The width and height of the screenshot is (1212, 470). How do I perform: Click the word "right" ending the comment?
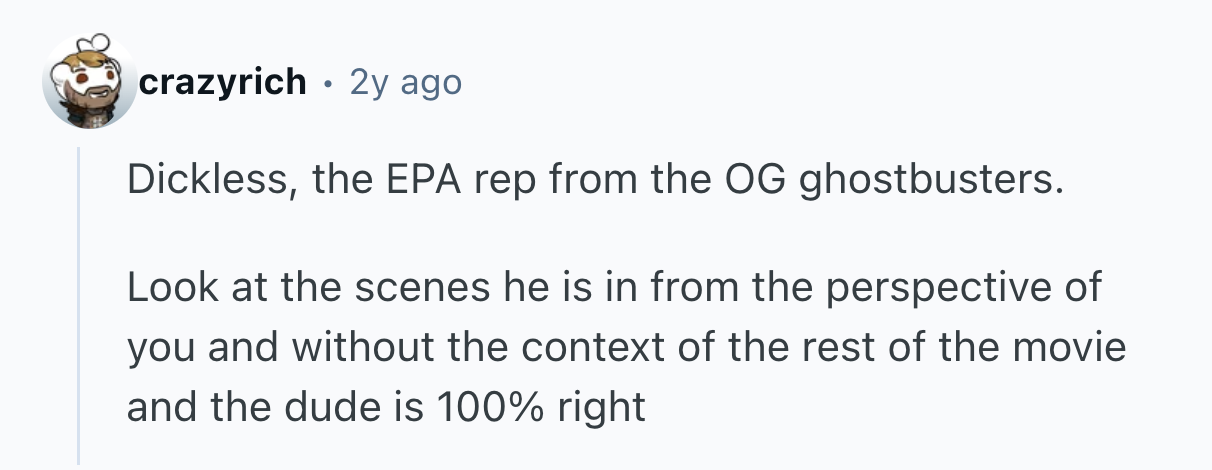click(604, 407)
